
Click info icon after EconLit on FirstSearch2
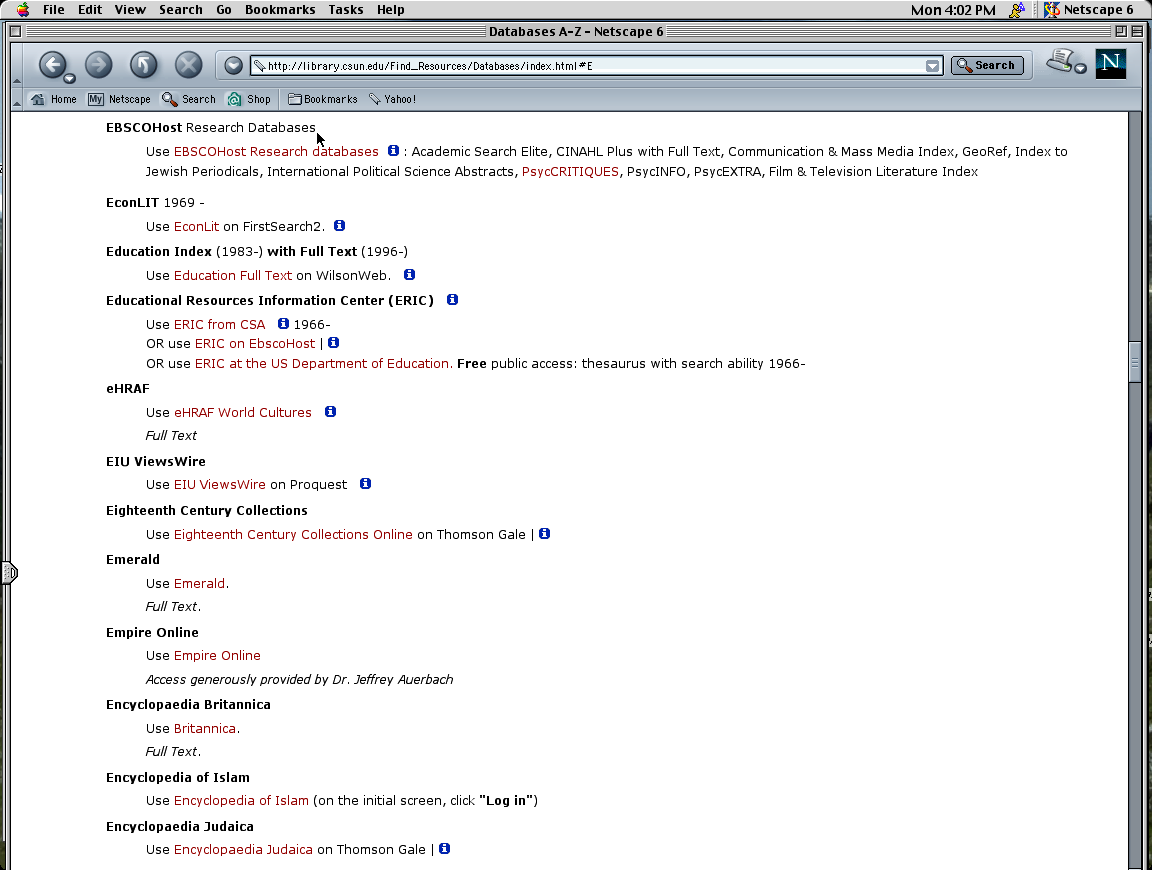[339, 226]
